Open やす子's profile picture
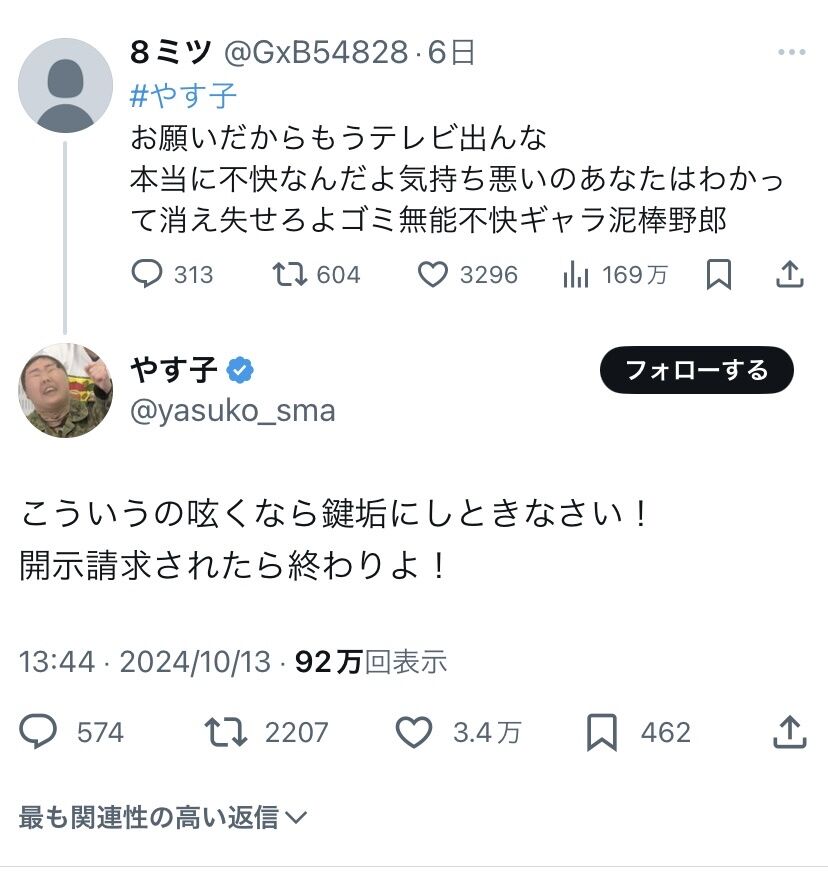The image size is (828, 877). [x=65, y=390]
